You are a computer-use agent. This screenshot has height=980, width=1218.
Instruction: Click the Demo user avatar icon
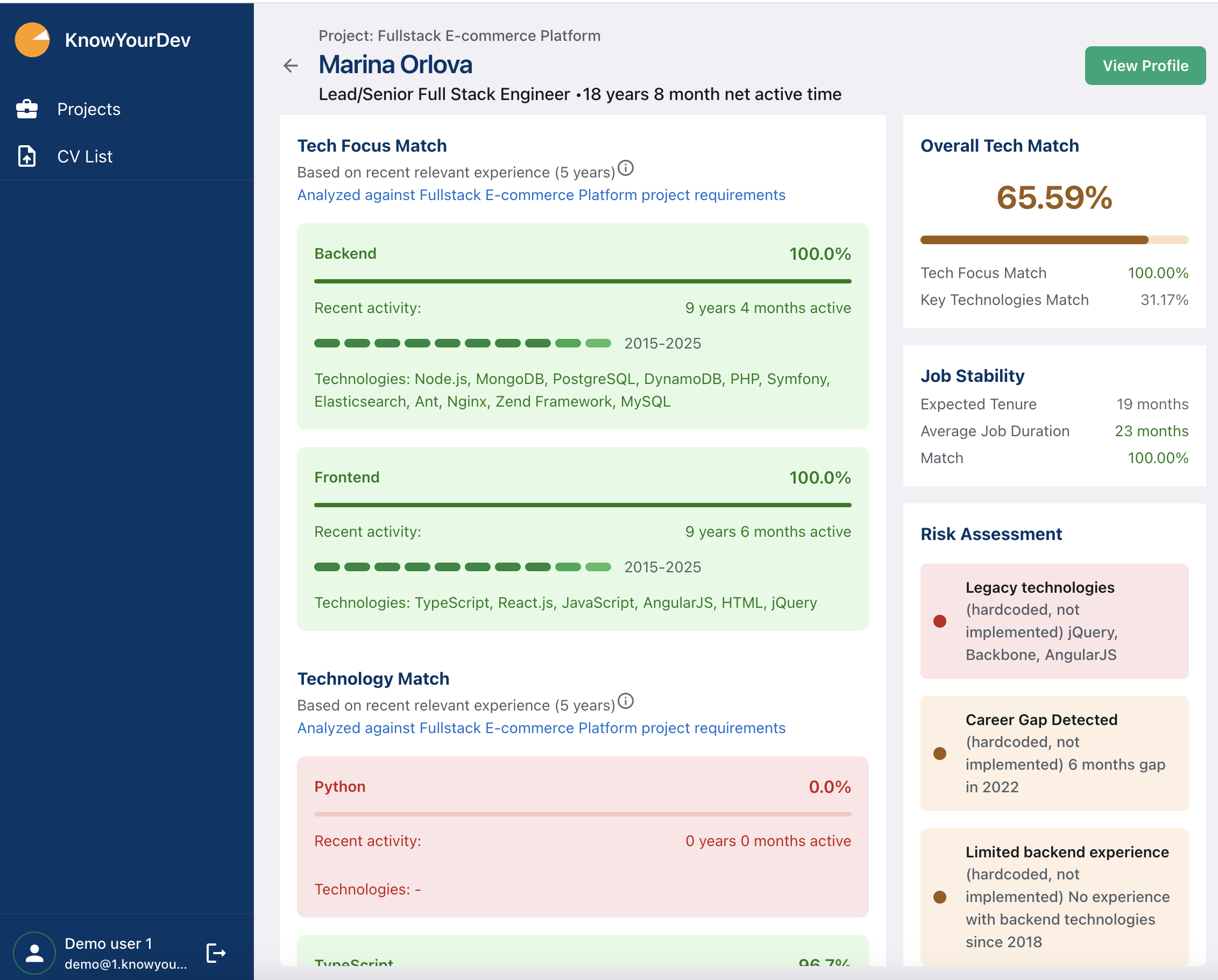[x=34, y=953]
